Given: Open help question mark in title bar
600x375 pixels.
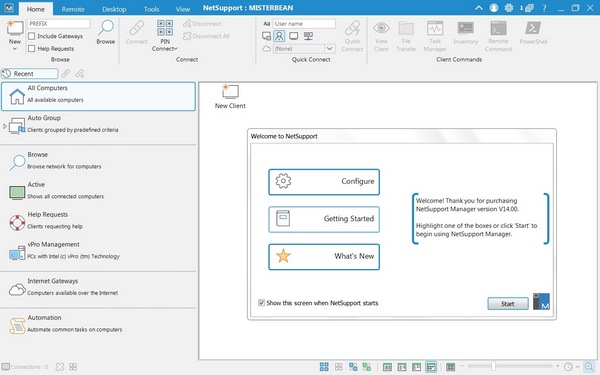Looking at the screenshot, I should click(544, 8).
